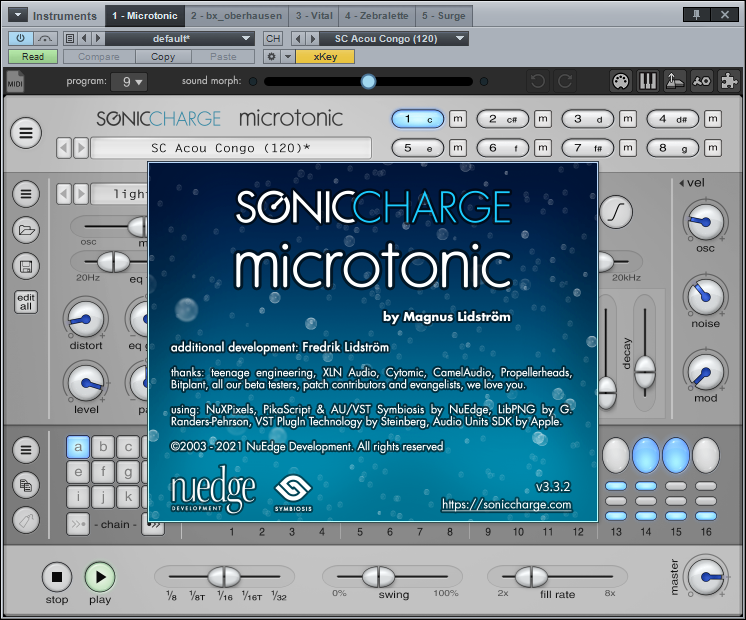Switch to 3 - Vital tab
Image resolution: width=746 pixels, height=620 pixels.
(x=314, y=16)
